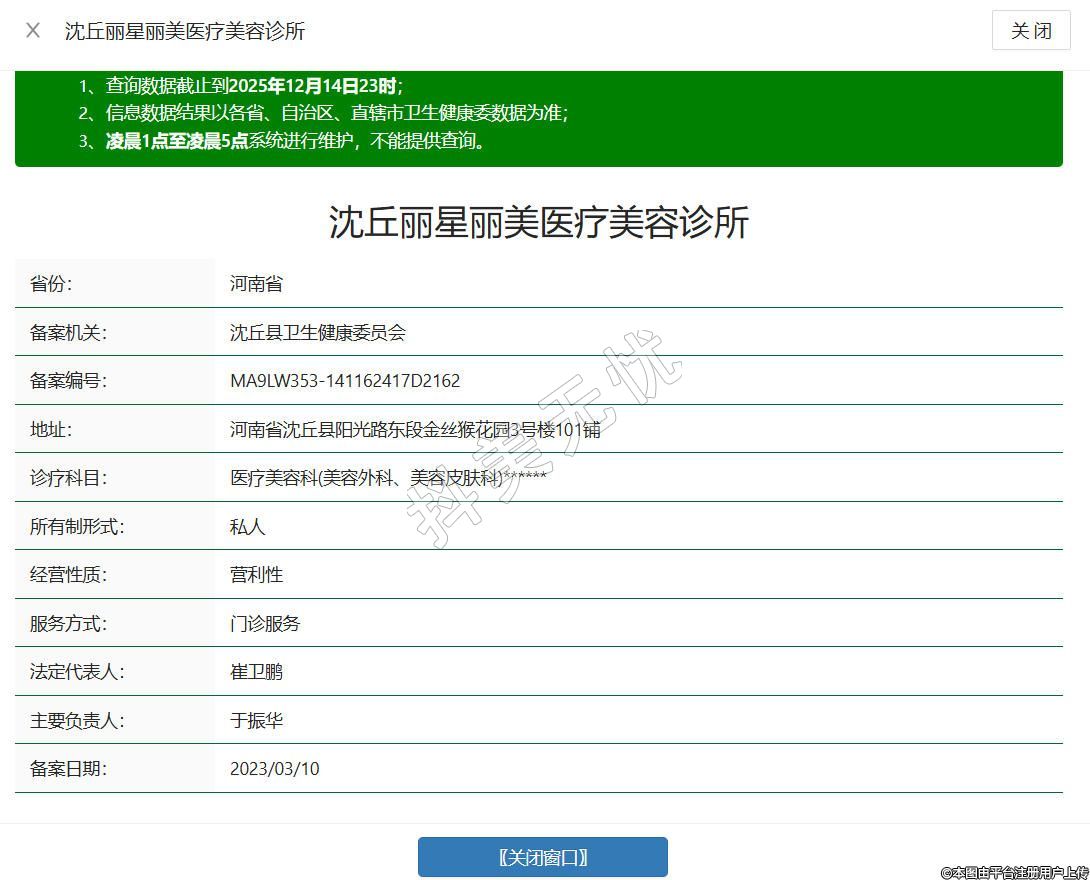
Task: Click the 备案编号 row label
Action: coord(68,381)
